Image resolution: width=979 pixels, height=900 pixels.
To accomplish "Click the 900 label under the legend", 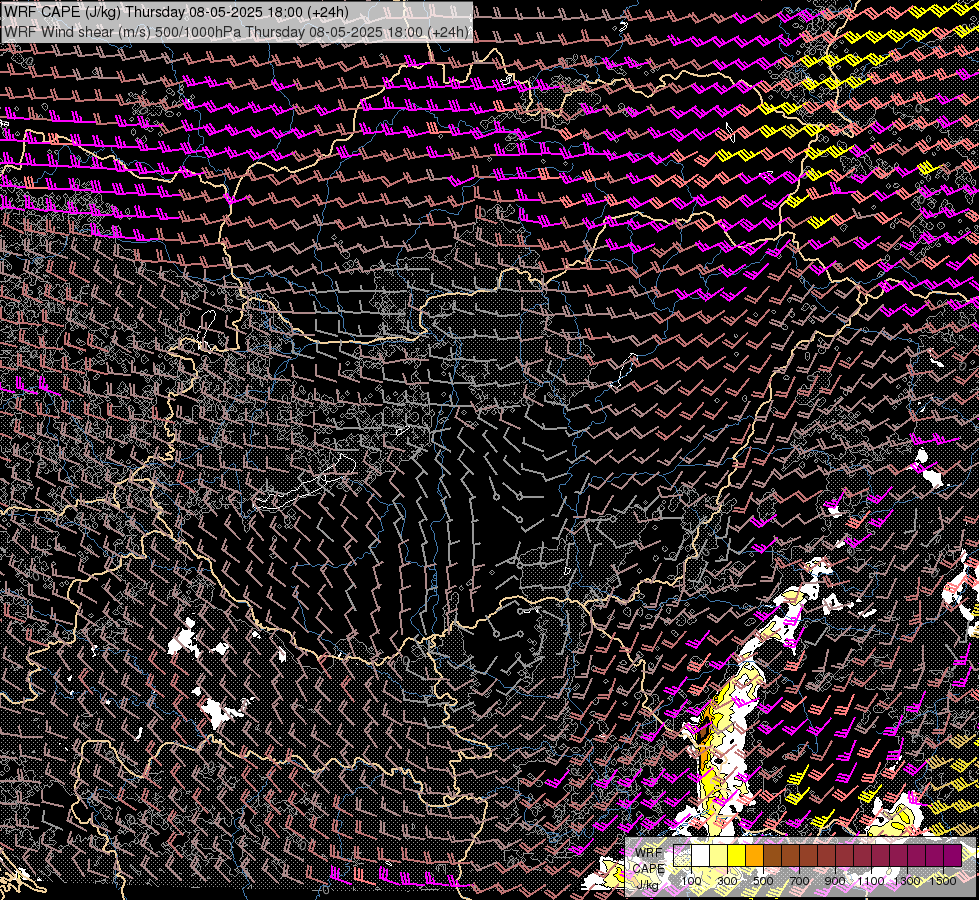I will pos(835,881).
